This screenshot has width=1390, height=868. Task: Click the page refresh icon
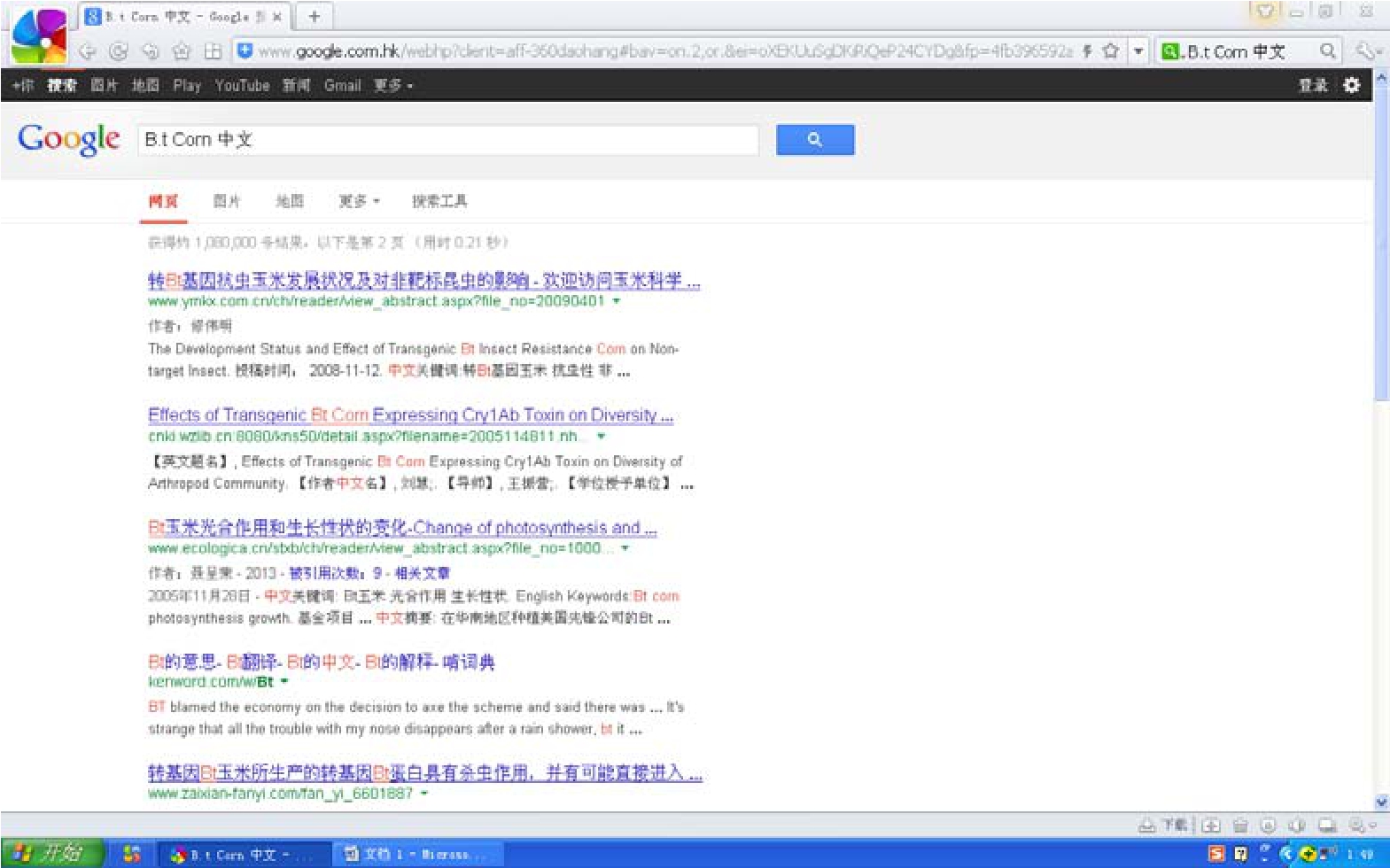[x=118, y=51]
